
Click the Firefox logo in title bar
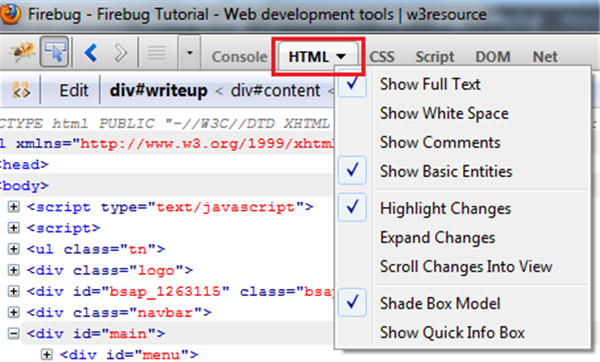10,13
